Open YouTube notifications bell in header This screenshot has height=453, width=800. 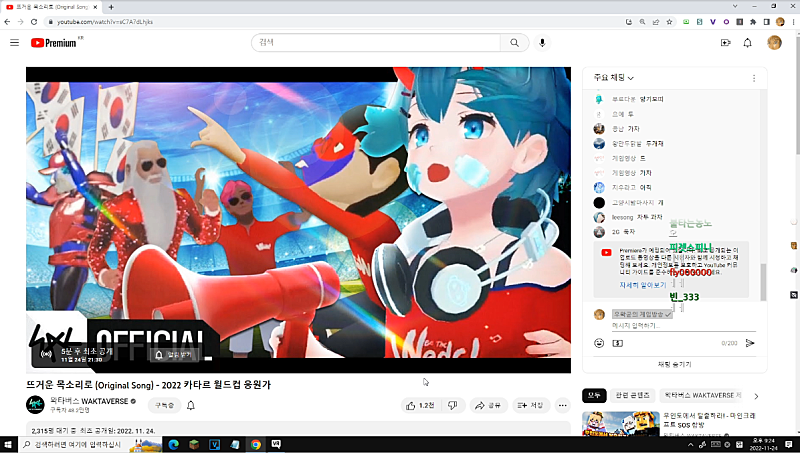[747, 43]
